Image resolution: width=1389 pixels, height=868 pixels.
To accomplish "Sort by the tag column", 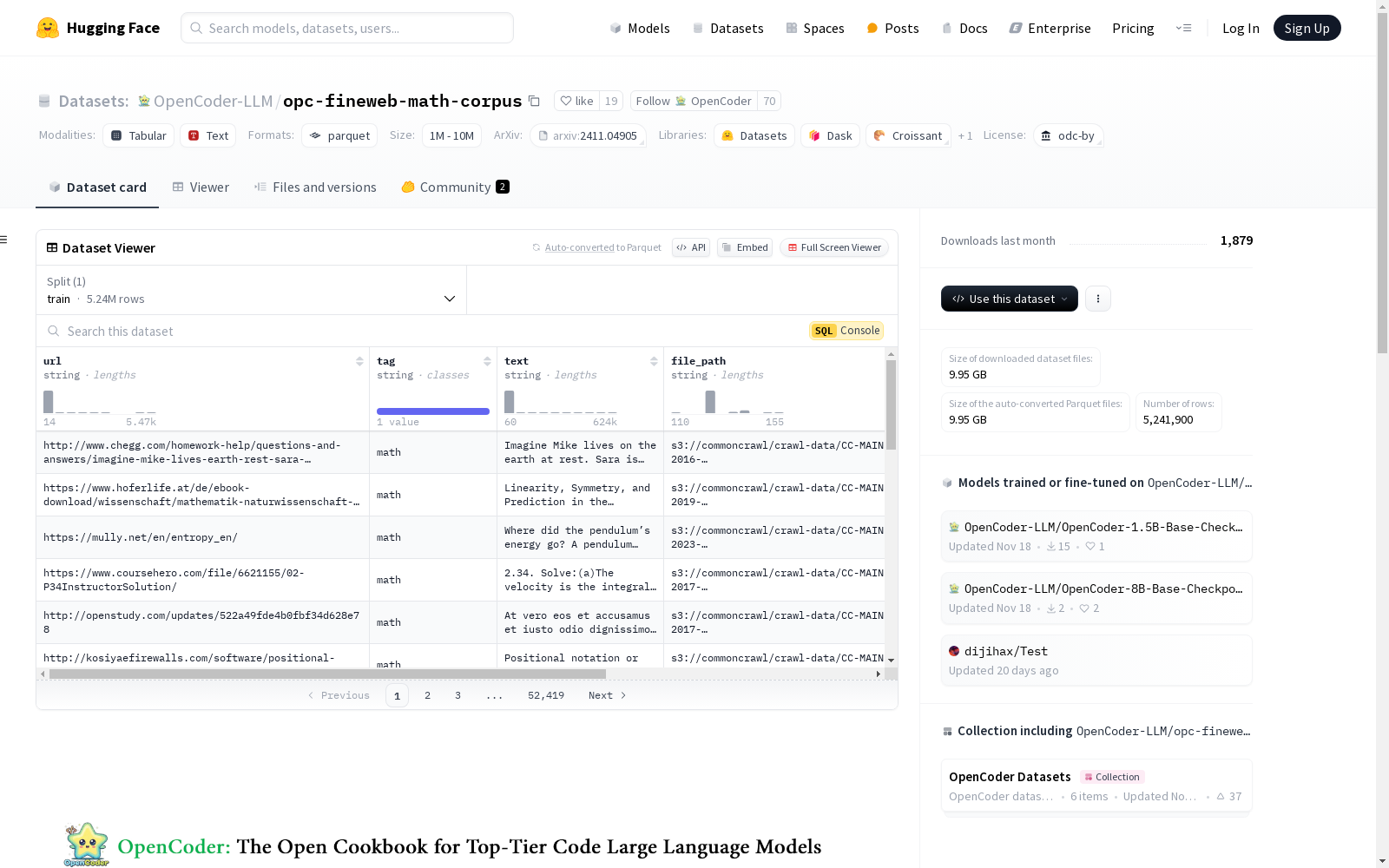I will tap(487, 361).
